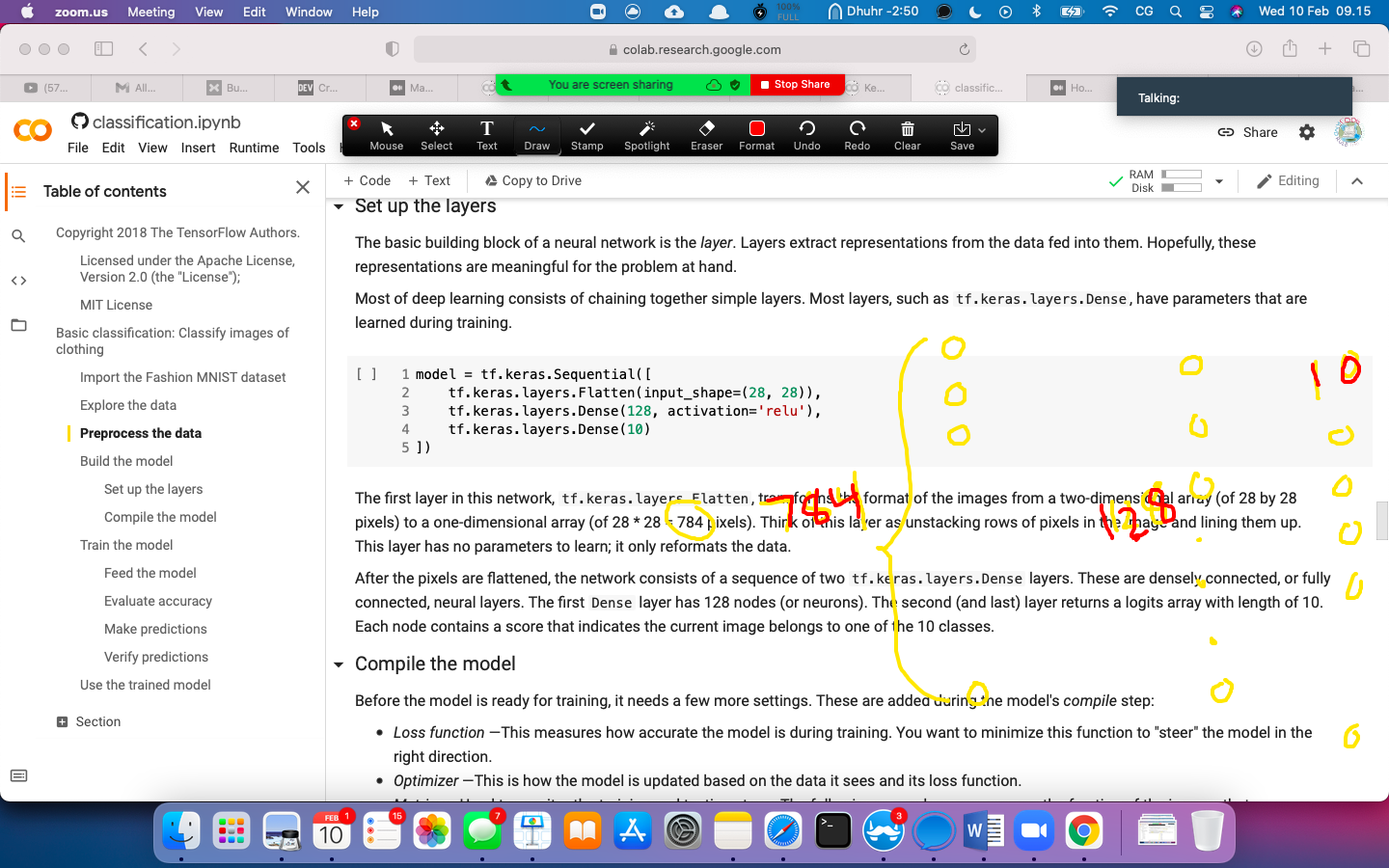This screenshot has width=1389, height=868.
Task: Go to 'Evaluate accuracy' in table of contents
Action: (x=158, y=601)
